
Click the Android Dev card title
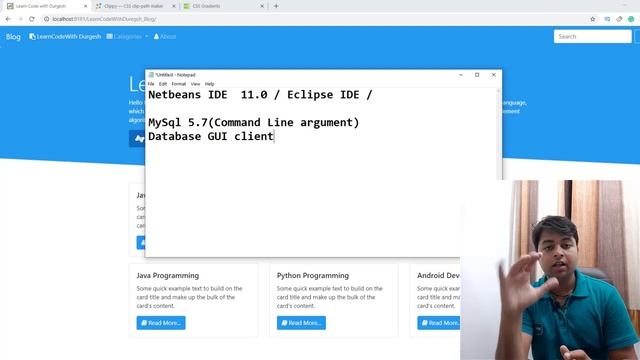click(x=438, y=276)
